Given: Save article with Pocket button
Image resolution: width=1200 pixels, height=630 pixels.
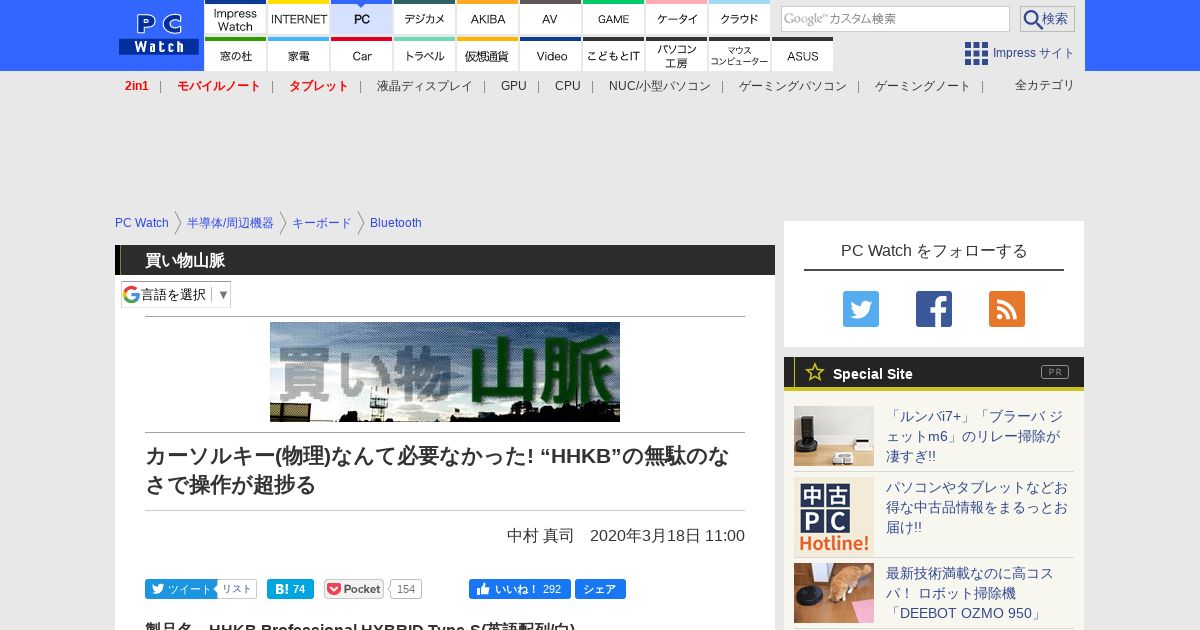Looking at the screenshot, I should pyautogui.click(x=354, y=589).
